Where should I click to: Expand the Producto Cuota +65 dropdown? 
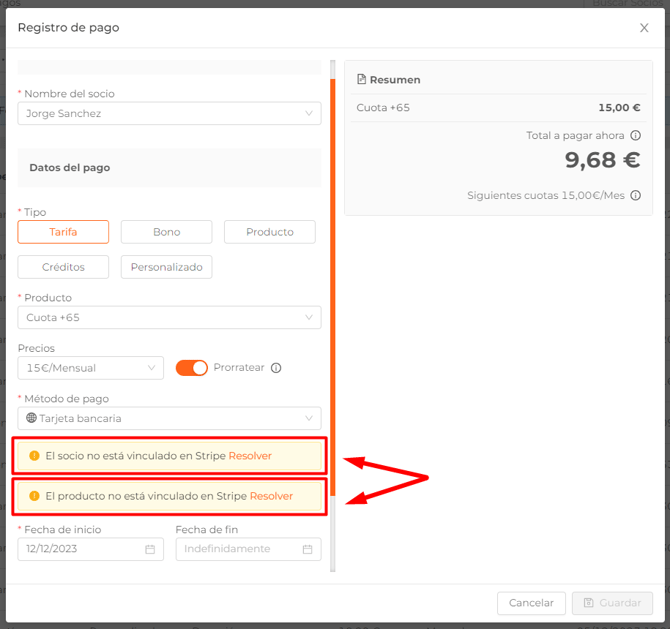coord(169,318)
